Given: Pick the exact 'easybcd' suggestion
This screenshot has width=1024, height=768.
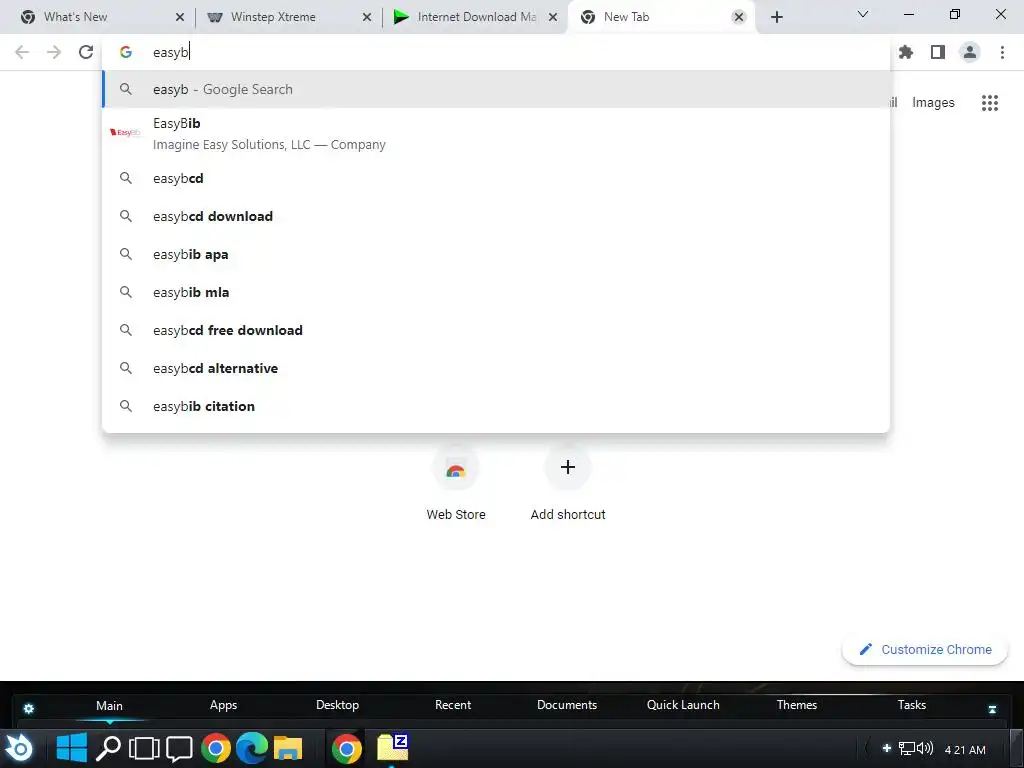Looking at the screenshot, I should pyautogui.click(x=496, y=178).
